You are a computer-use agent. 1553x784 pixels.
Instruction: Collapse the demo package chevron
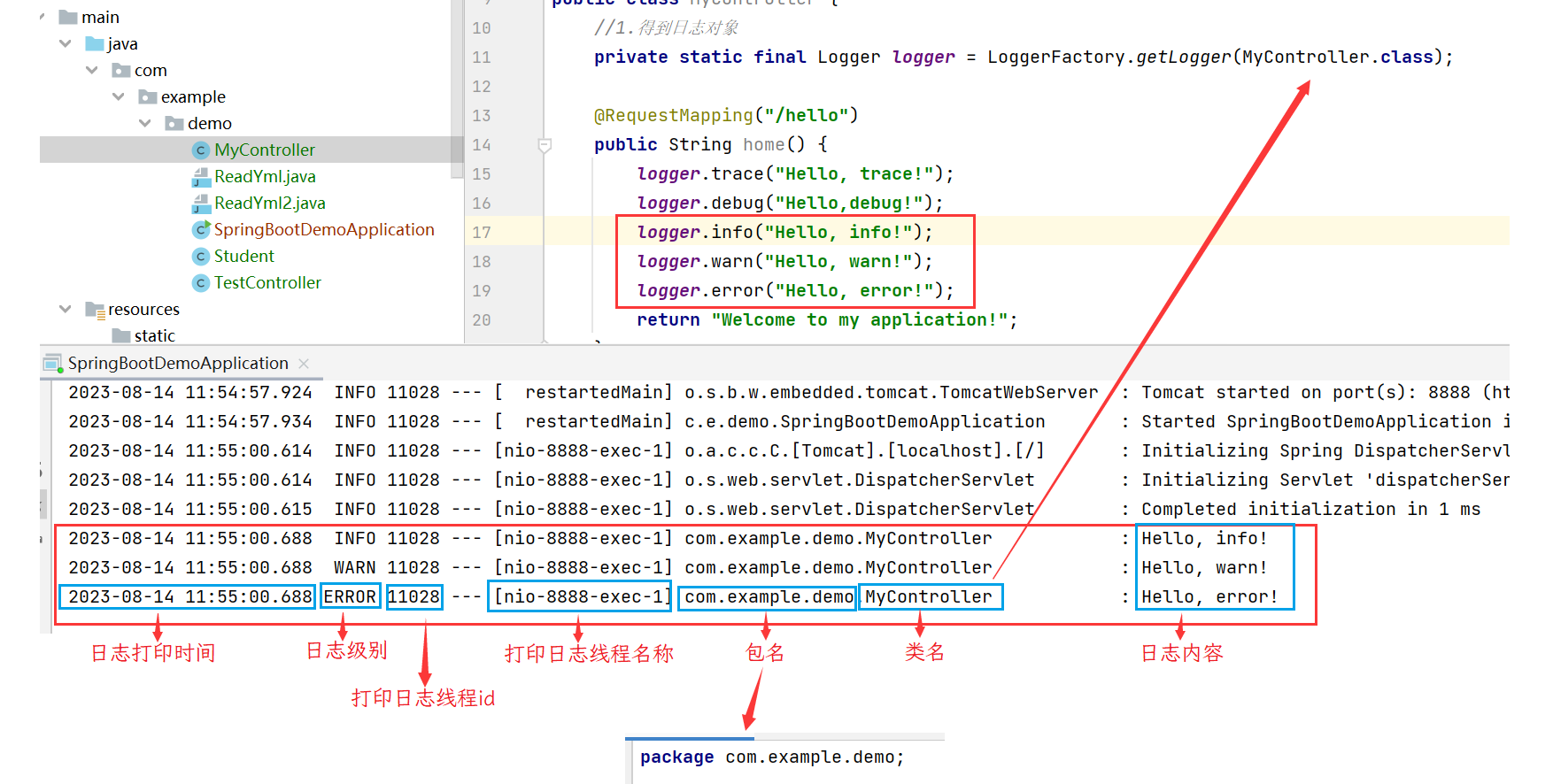[145, 123]
